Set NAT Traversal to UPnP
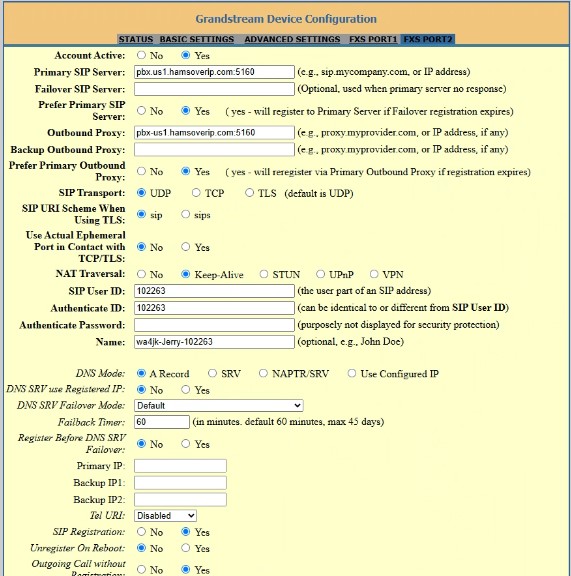Screen dimensions: 571x576 click(x=320, y=274)
